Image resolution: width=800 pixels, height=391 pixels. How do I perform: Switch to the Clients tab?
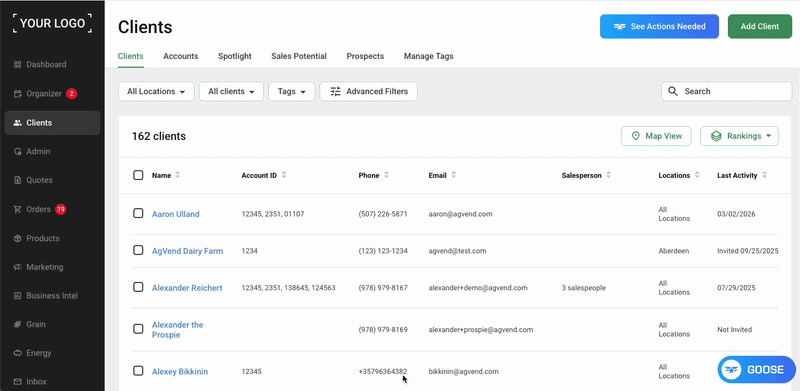pyautogui.click(x=131, y=56)
